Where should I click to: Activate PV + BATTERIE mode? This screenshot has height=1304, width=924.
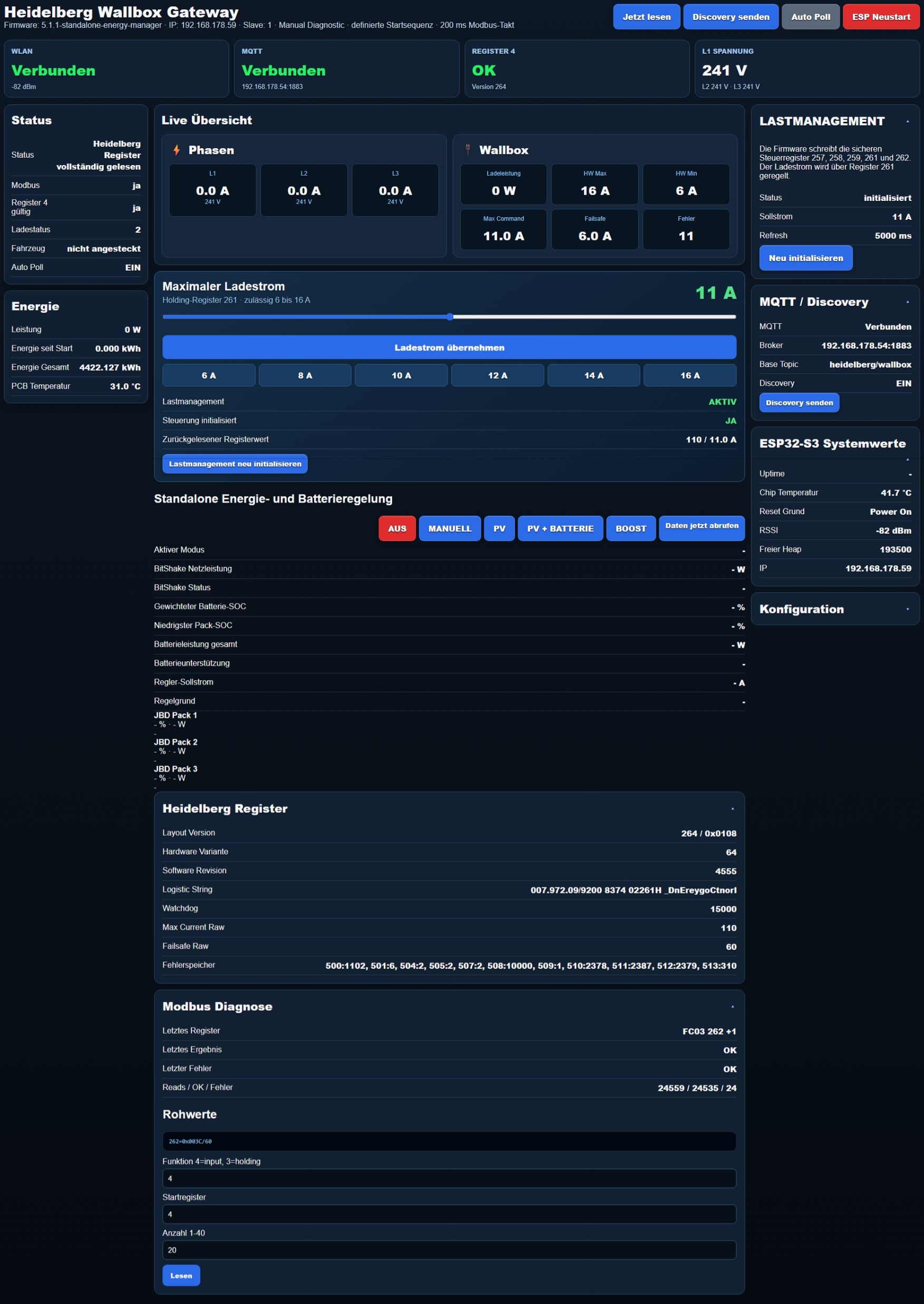pos(560,528)
